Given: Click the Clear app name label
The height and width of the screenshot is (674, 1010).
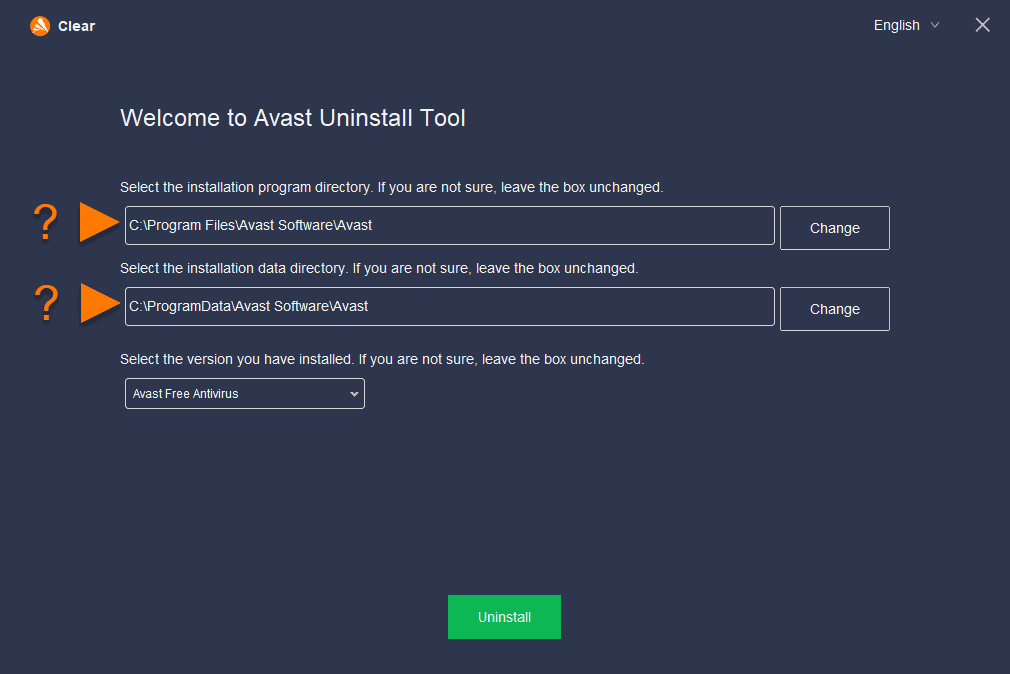Looking at the screenshot, I should [76, 26].
